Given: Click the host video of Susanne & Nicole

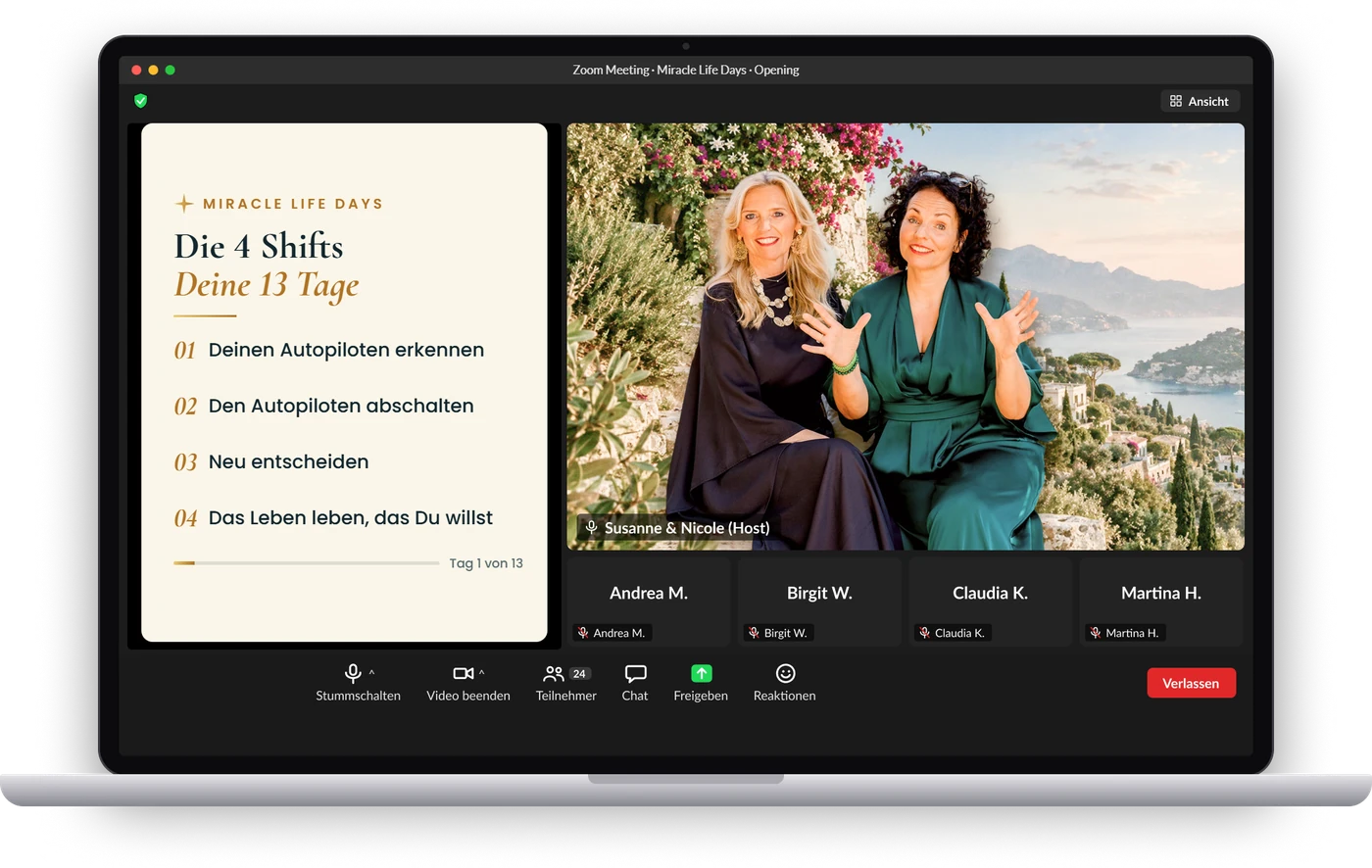Looking at the screenshot, I should click(906, 336).
